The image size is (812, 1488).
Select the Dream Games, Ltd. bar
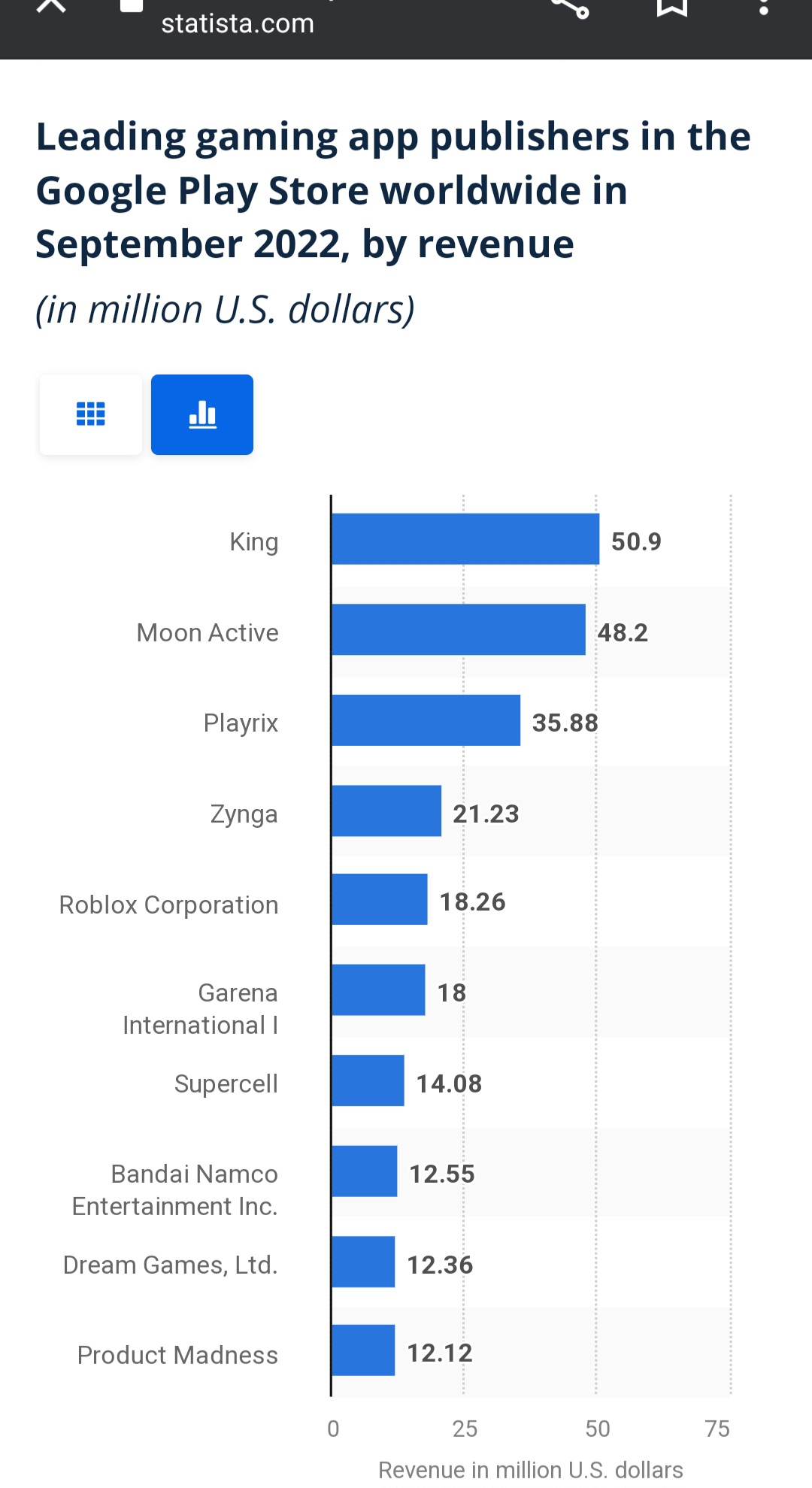click(363, 1262)
